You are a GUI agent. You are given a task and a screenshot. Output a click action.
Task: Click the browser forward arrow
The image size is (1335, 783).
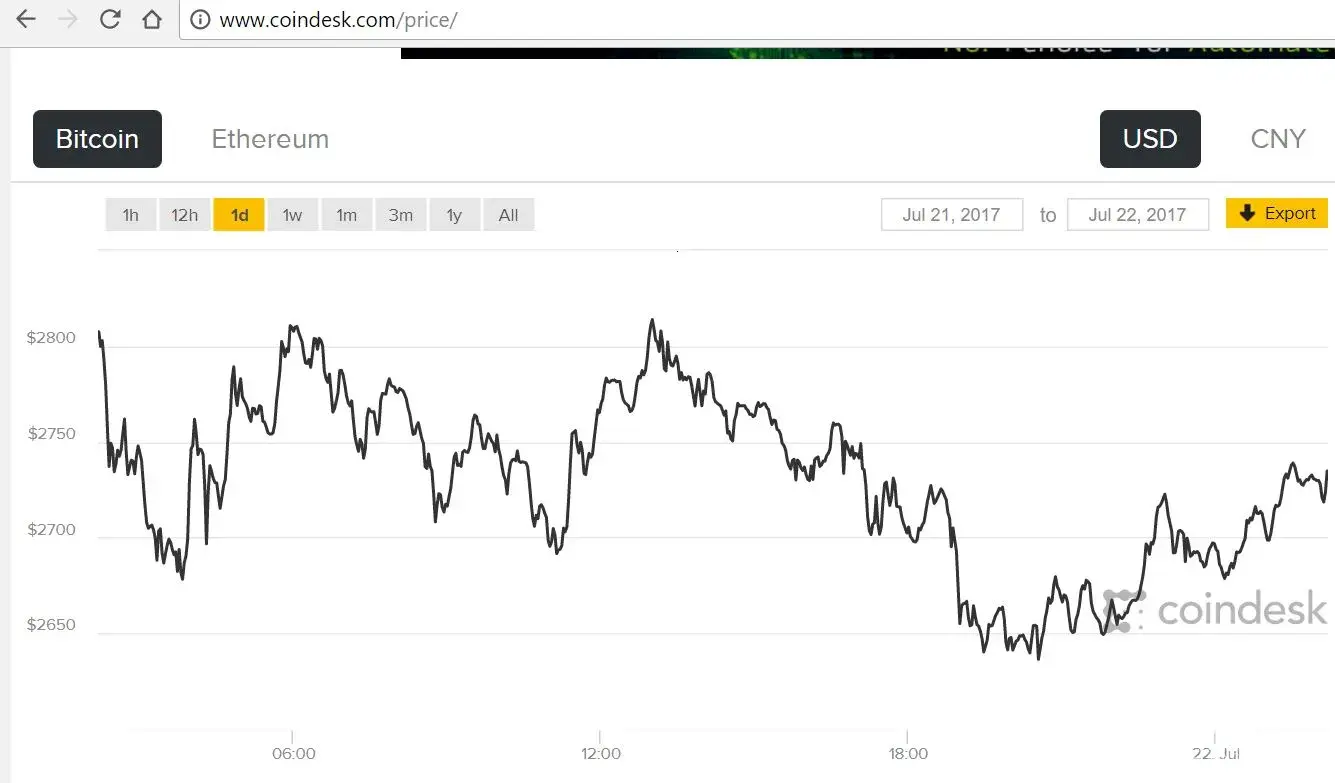pyautogui.click(x=68, y=19)
